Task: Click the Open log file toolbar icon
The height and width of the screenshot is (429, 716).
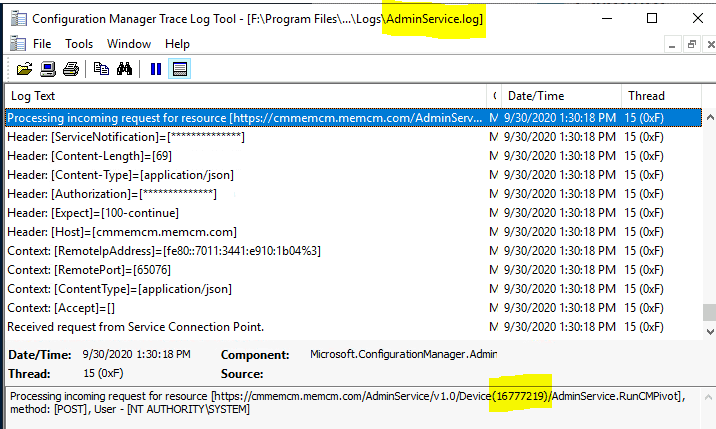Action: click(x=24, y=69)
